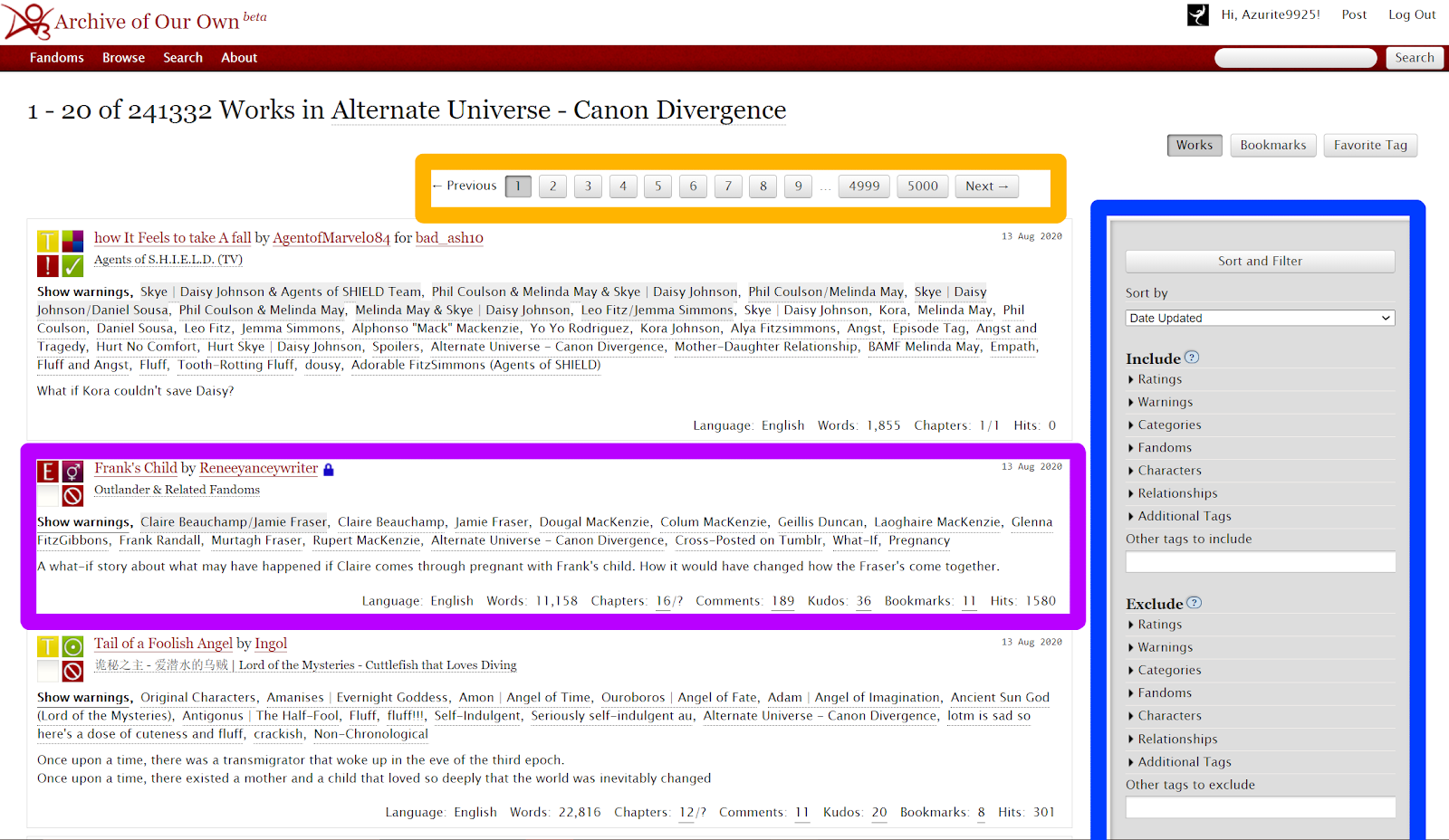Click the Sort and Filter button
The width and height of the screenshot is (1449, 840).
pos(1261,262)
